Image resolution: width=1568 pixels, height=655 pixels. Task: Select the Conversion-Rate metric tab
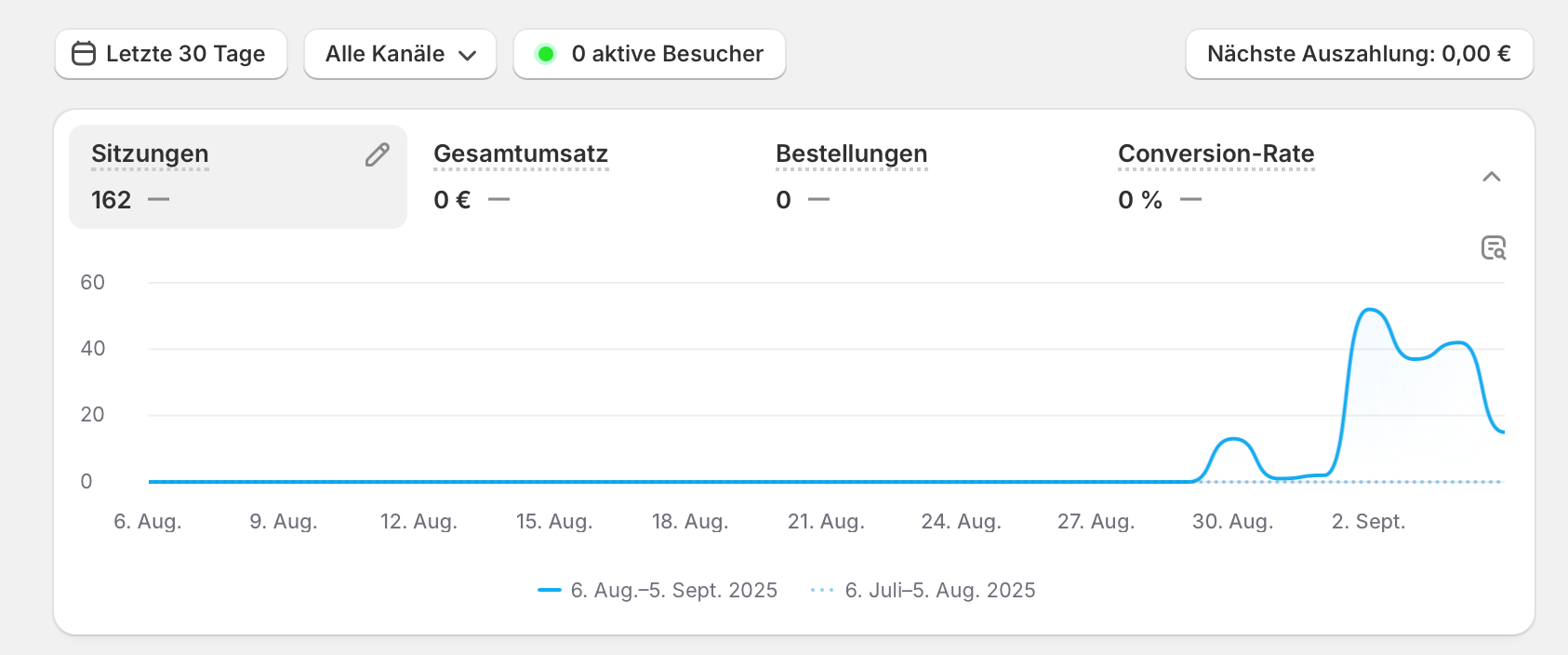(1267, 177)
